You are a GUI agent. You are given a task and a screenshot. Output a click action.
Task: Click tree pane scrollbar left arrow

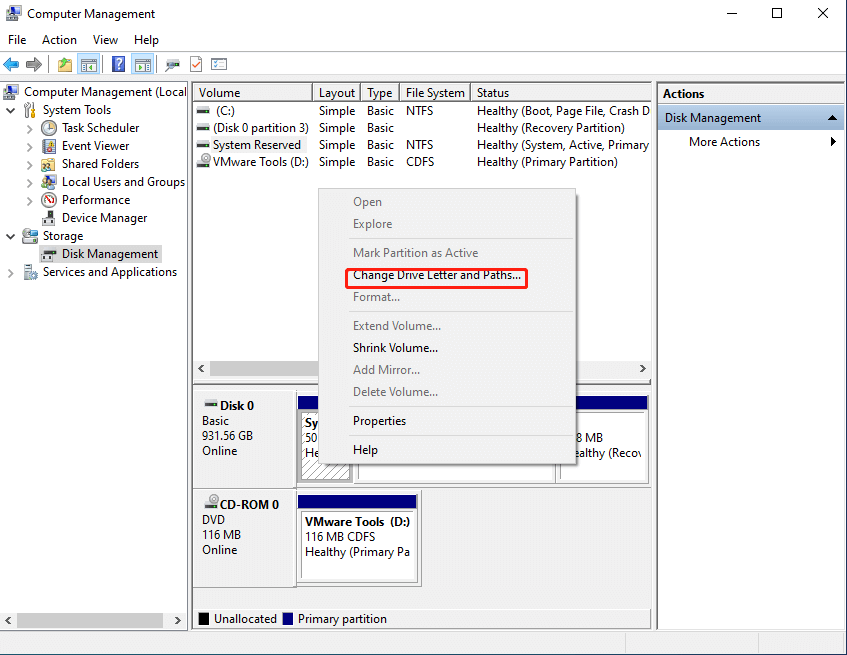pyautogui.click(x=9, y=620)
